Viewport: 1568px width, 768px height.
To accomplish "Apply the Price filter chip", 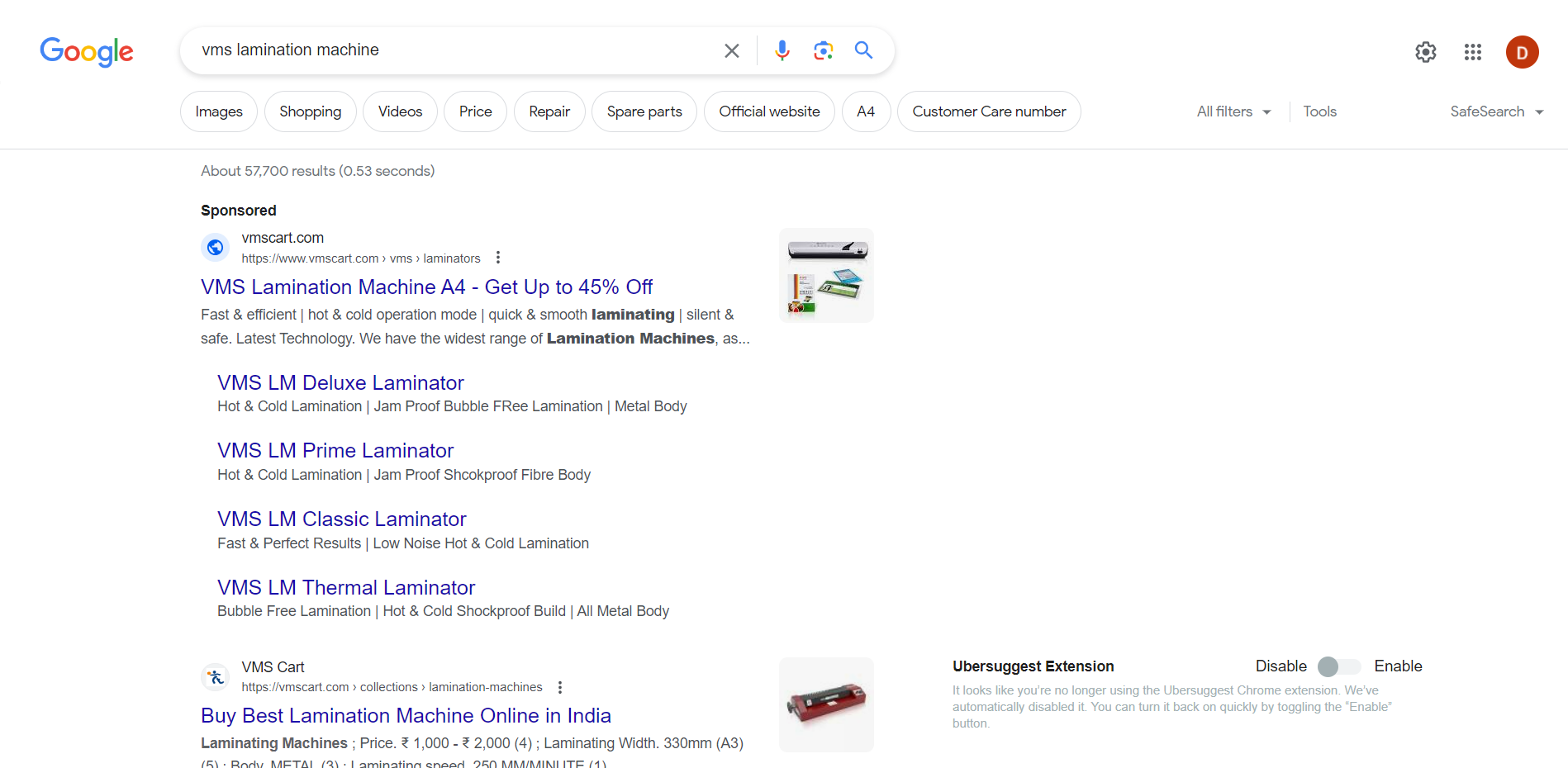I will pyautogui.click(x=475, y=111).
